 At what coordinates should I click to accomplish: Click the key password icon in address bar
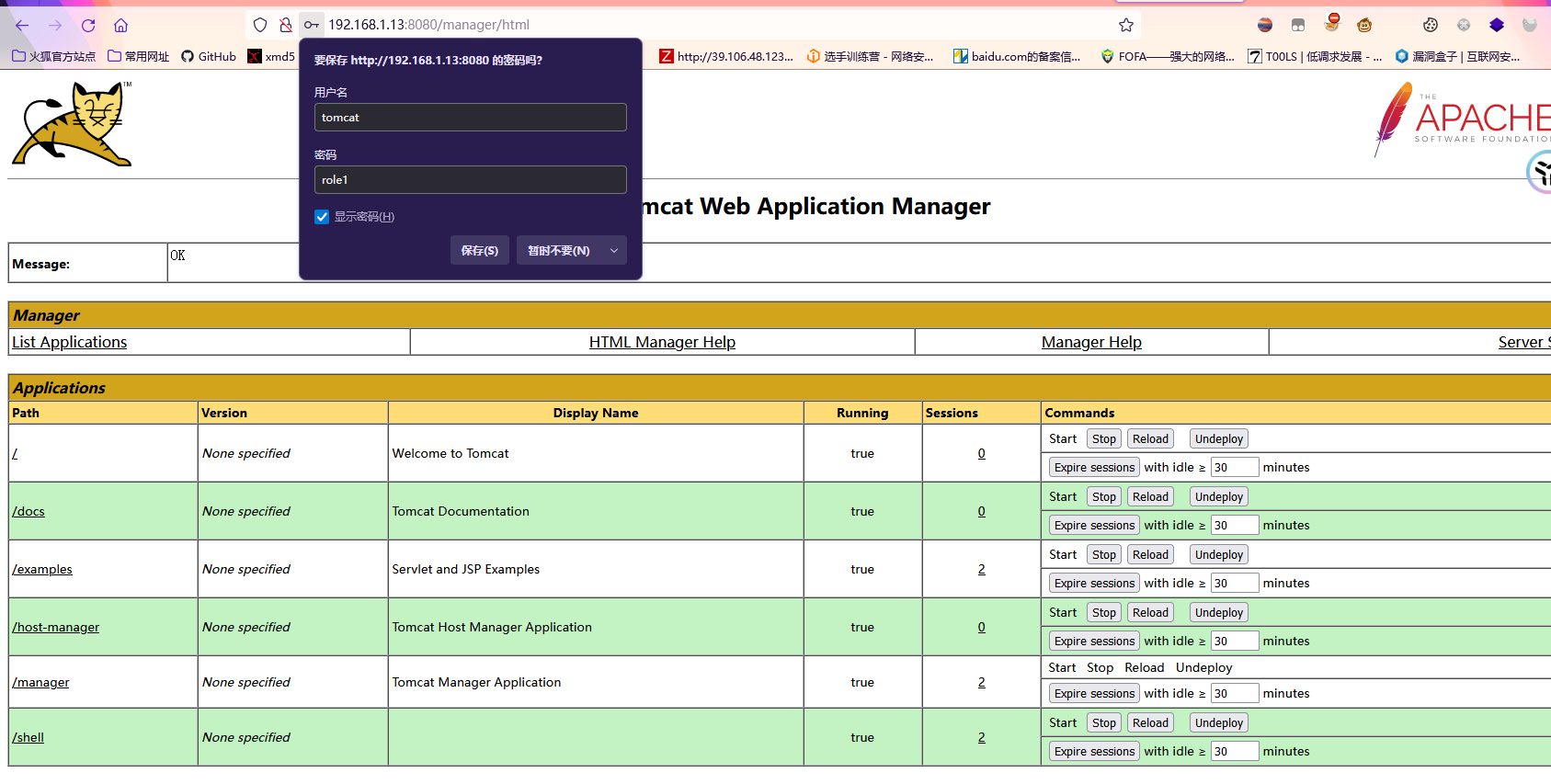pos(312,25)
